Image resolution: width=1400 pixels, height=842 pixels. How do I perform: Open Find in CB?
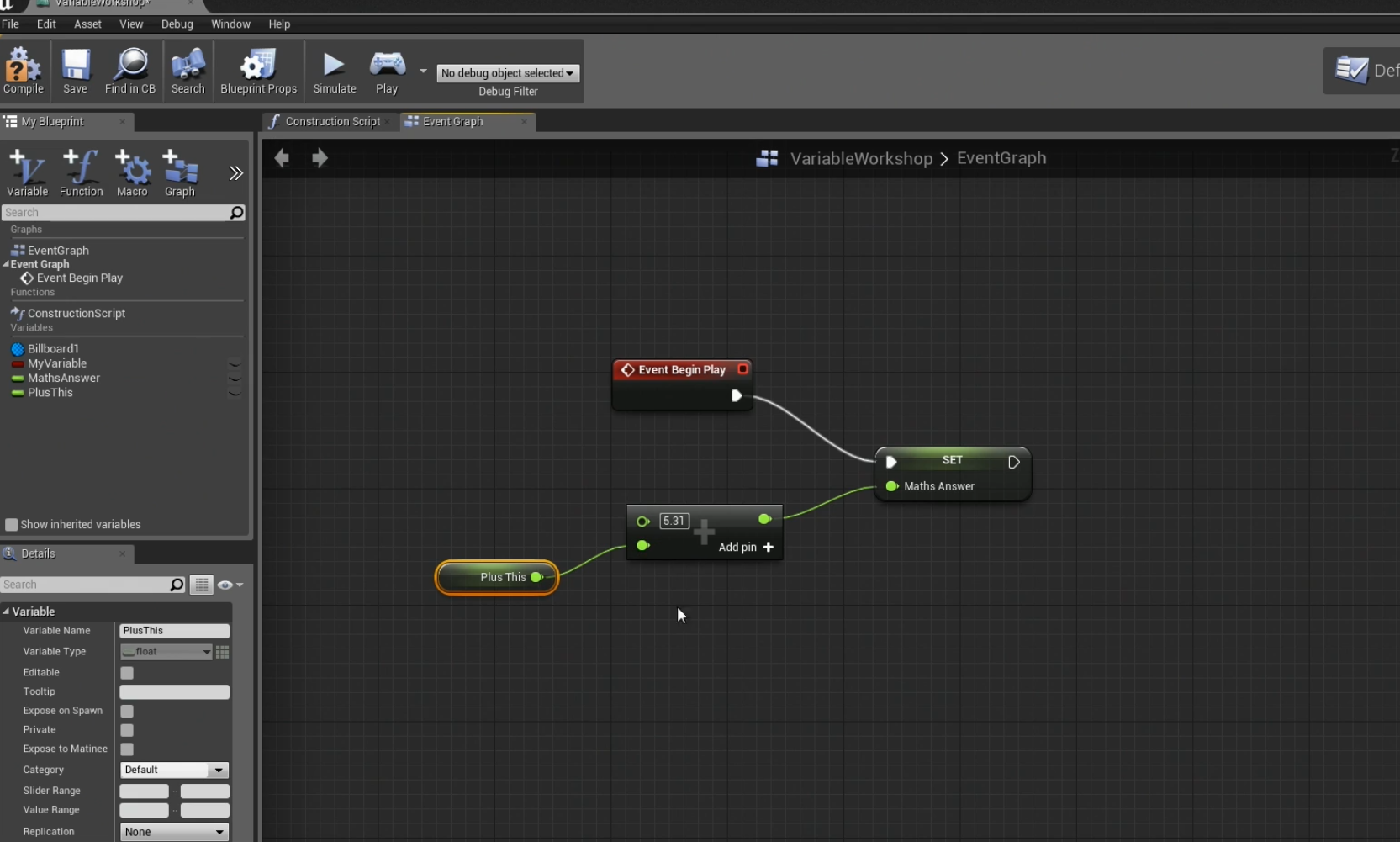click(x=130, y=71)
